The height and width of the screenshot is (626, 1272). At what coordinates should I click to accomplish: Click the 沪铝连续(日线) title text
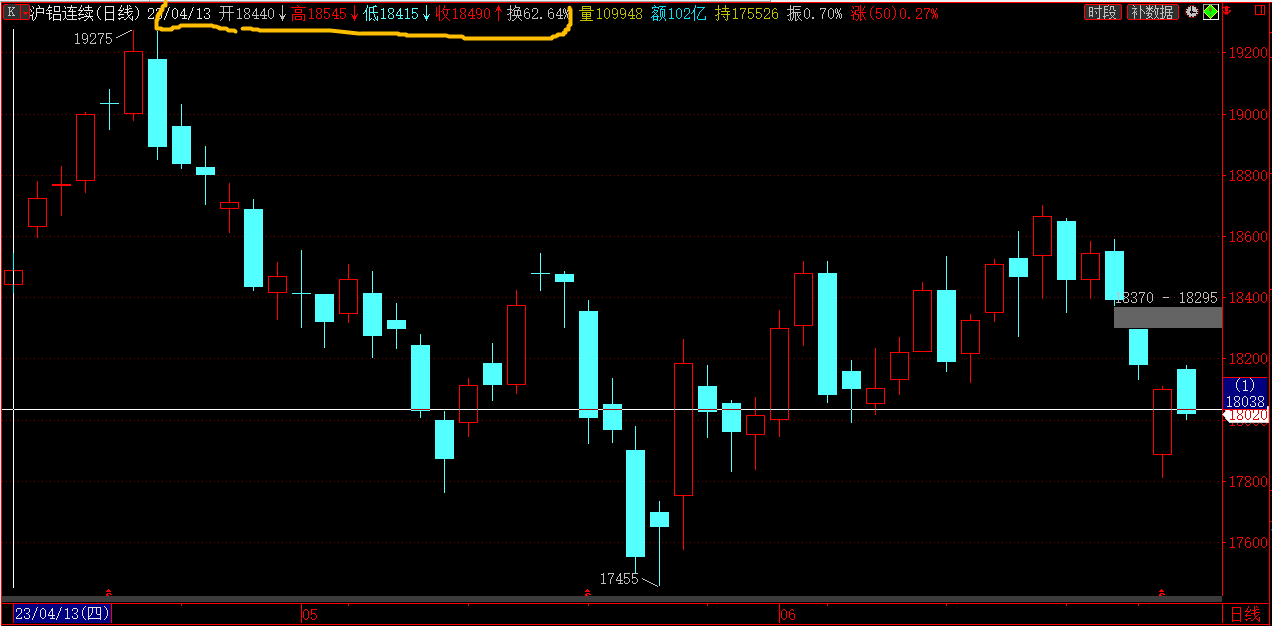[84, 14]
